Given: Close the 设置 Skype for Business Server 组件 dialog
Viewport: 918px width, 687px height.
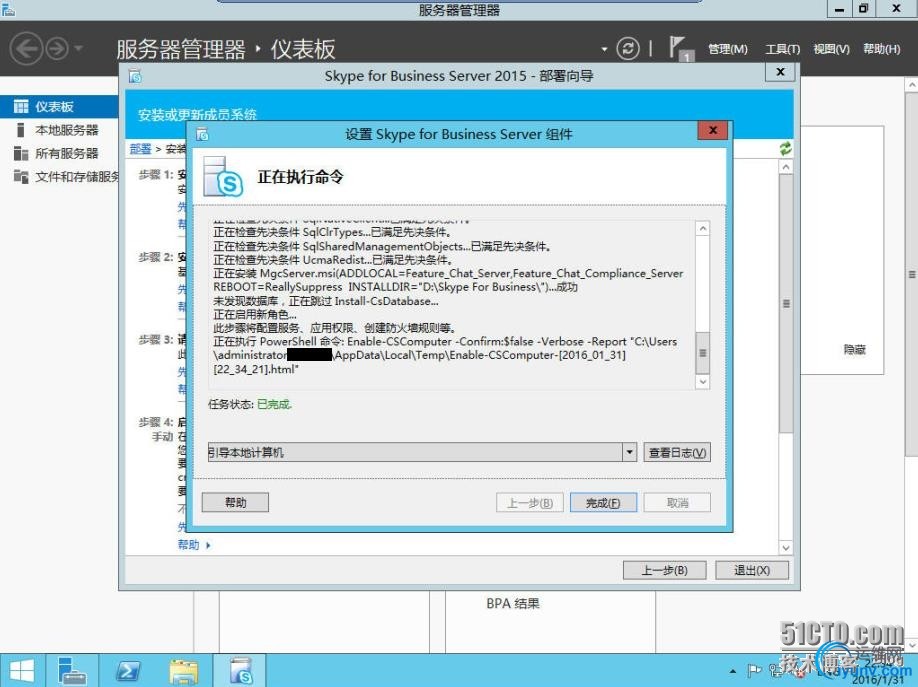Looking at the screenshot, I should [x=713, y=130].
